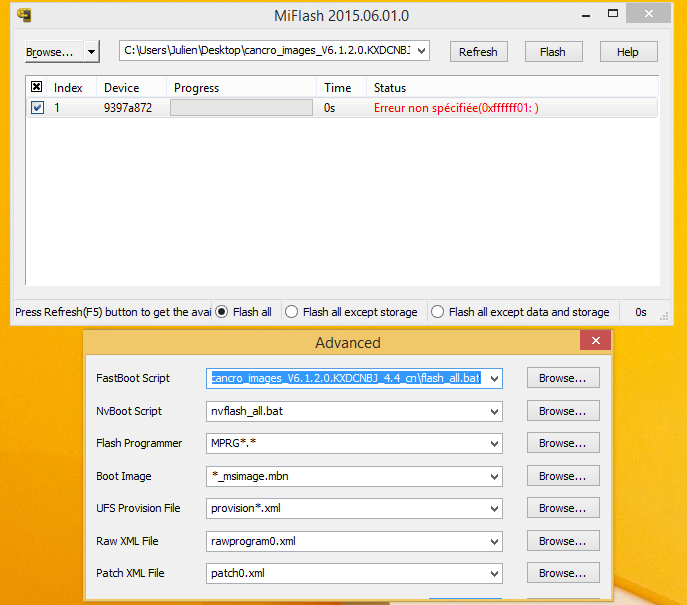This screenshot has width=687, height=605.
Task: Click the MiFlash application icon in title bar
Action: coord(24,15)
